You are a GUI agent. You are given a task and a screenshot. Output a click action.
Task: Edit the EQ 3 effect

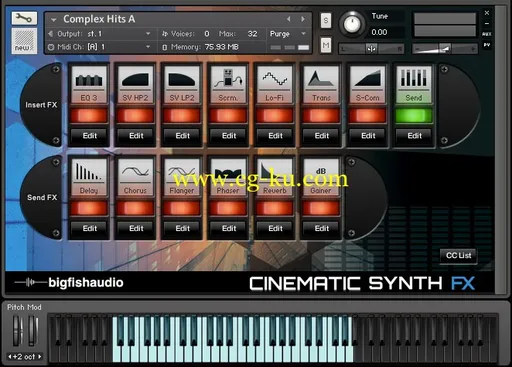[x=89, y=136]
